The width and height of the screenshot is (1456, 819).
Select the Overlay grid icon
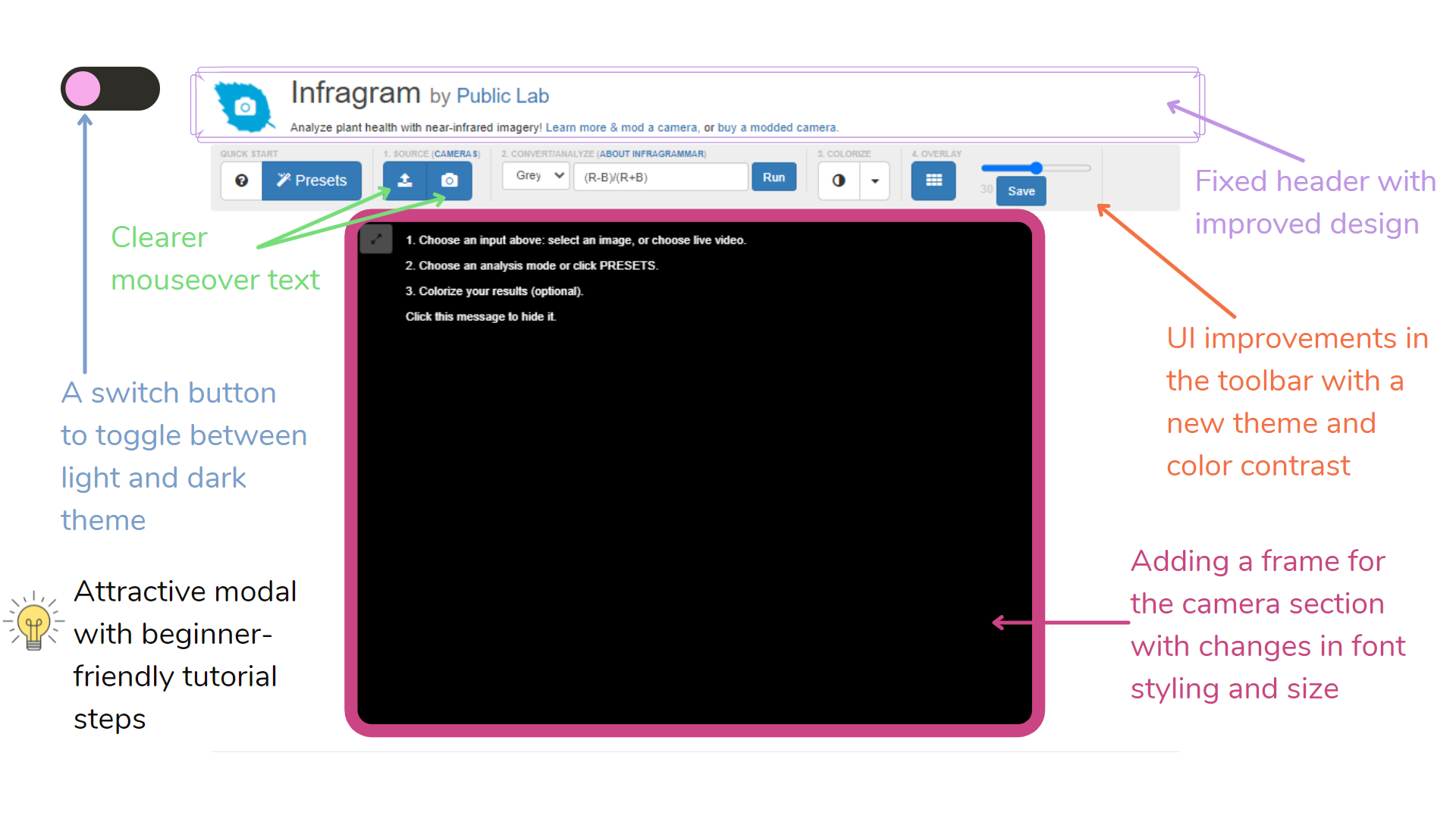(934, 180)
